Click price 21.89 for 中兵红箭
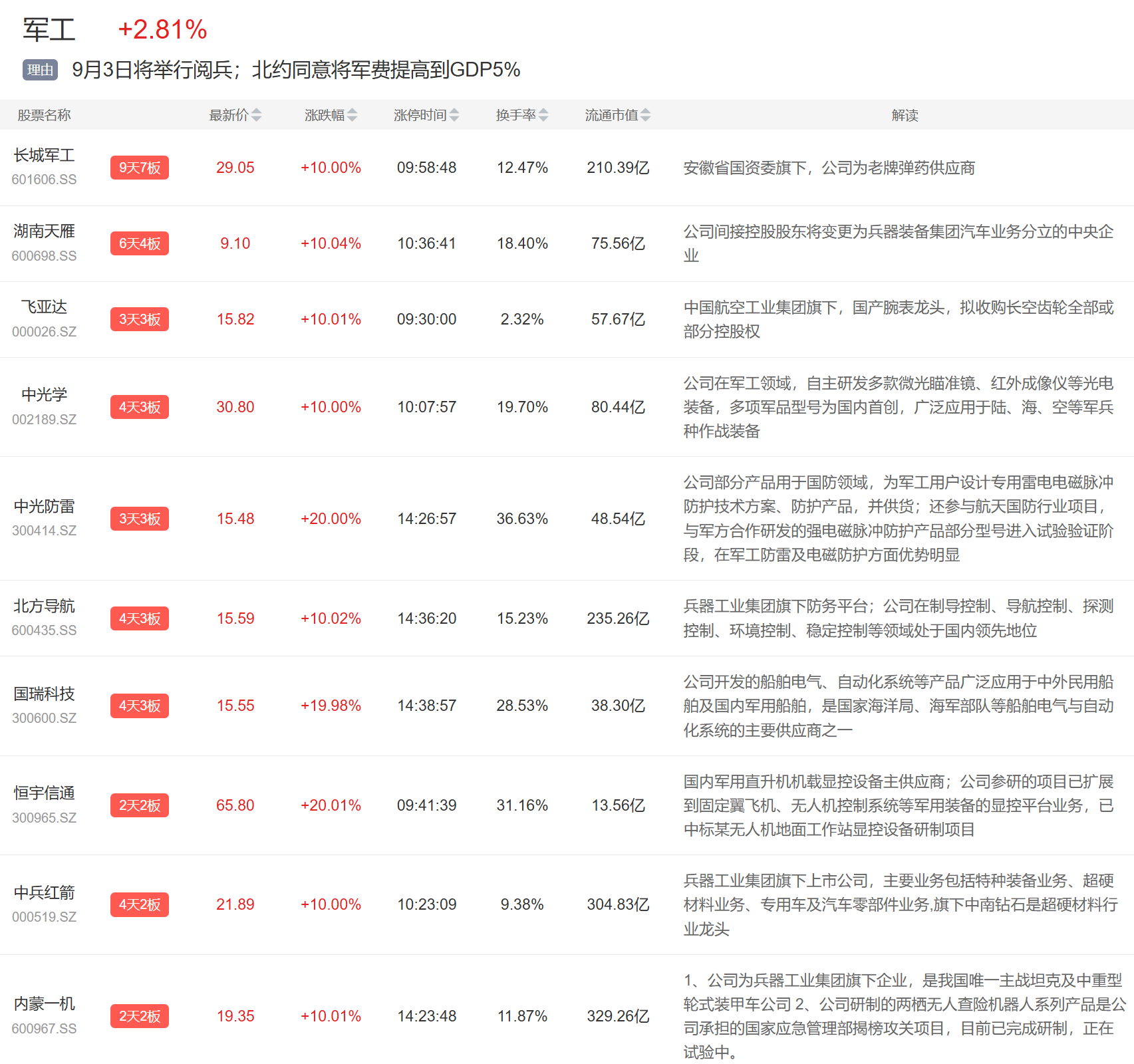This screenshot has height=1064, width=1134. point(235,904)
